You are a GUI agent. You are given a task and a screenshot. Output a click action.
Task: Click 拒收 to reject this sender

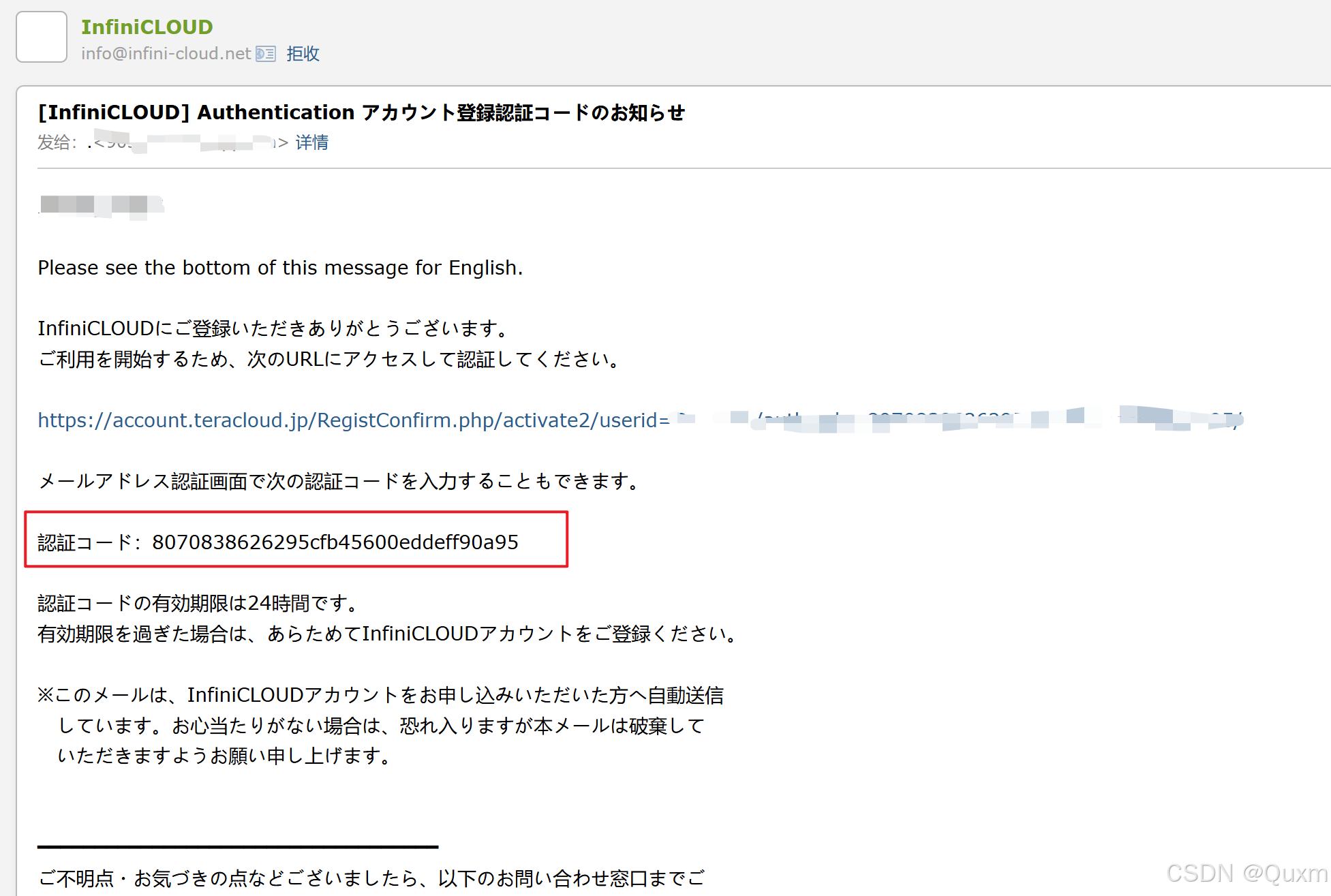tap(303, 54)
